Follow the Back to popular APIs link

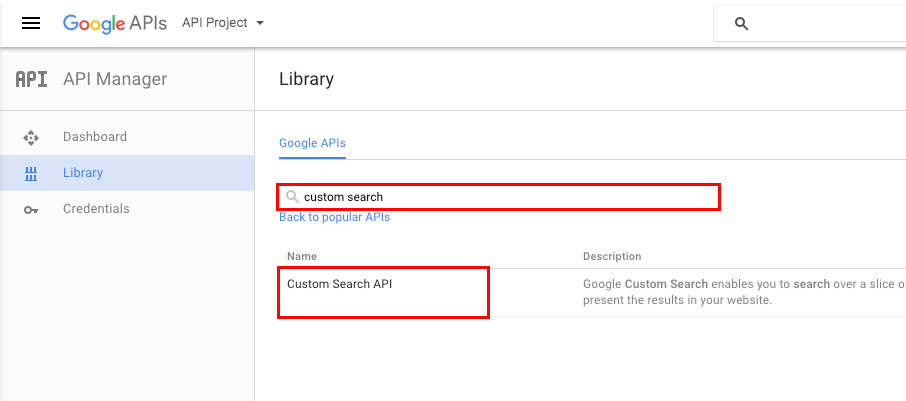(x=335, y=217)
